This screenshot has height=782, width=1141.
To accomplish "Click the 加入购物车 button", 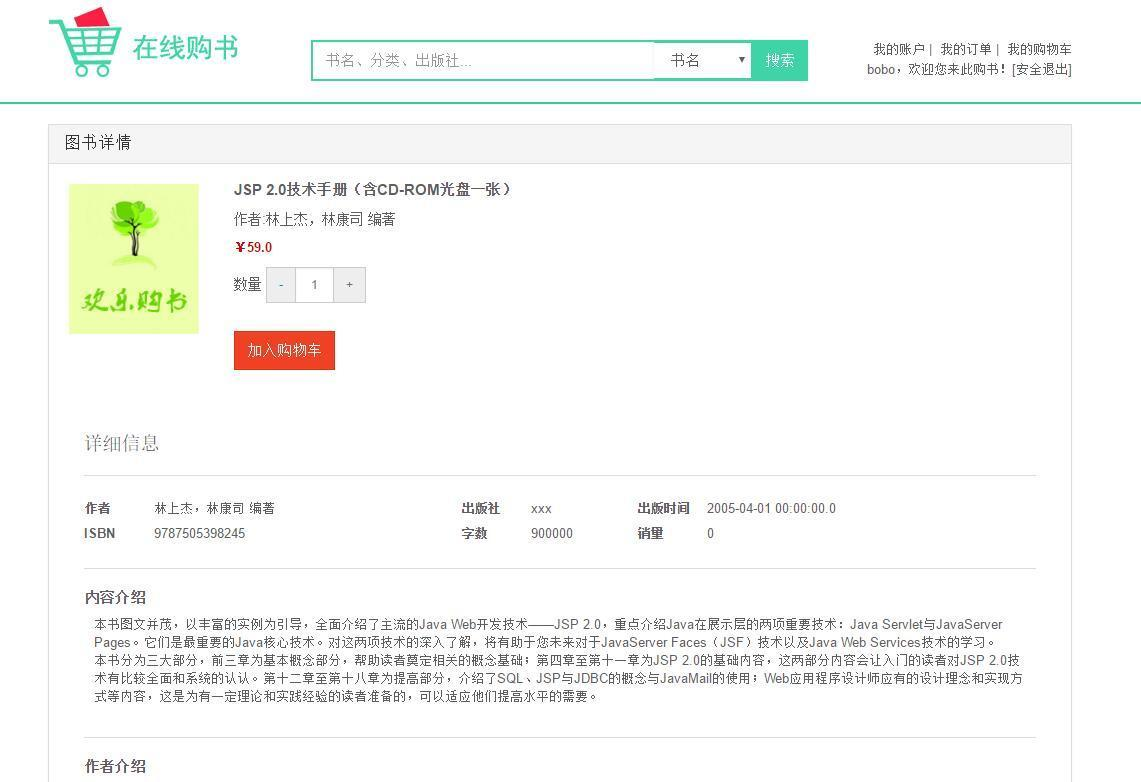I will tap(284, 350).
